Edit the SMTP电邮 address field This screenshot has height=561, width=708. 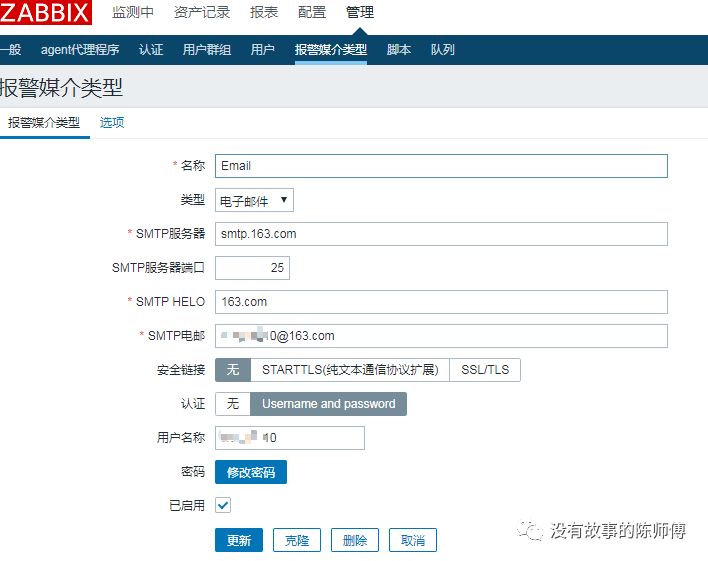(441, 336)
